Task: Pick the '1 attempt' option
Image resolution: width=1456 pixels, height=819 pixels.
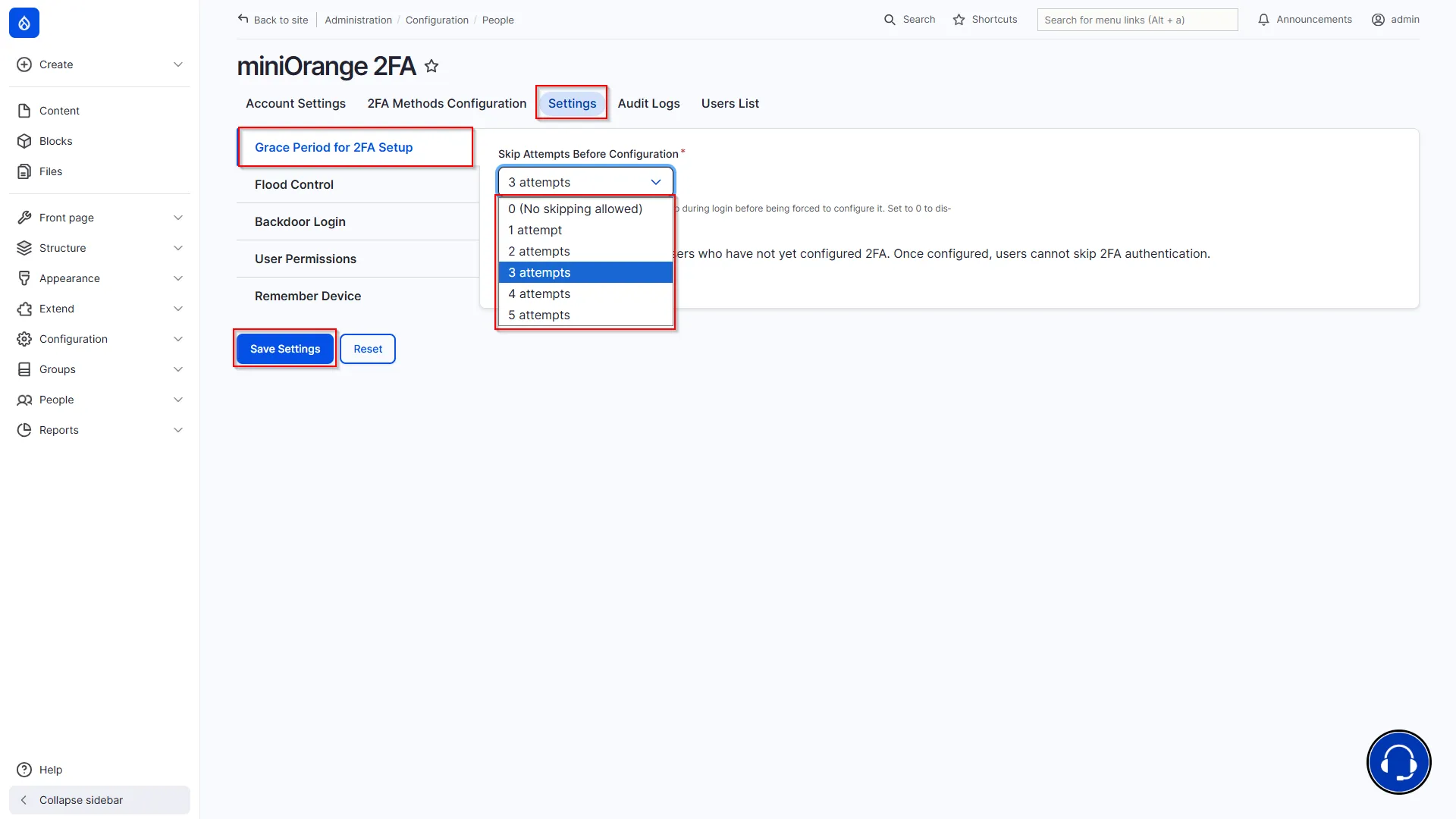Action: 585,230
